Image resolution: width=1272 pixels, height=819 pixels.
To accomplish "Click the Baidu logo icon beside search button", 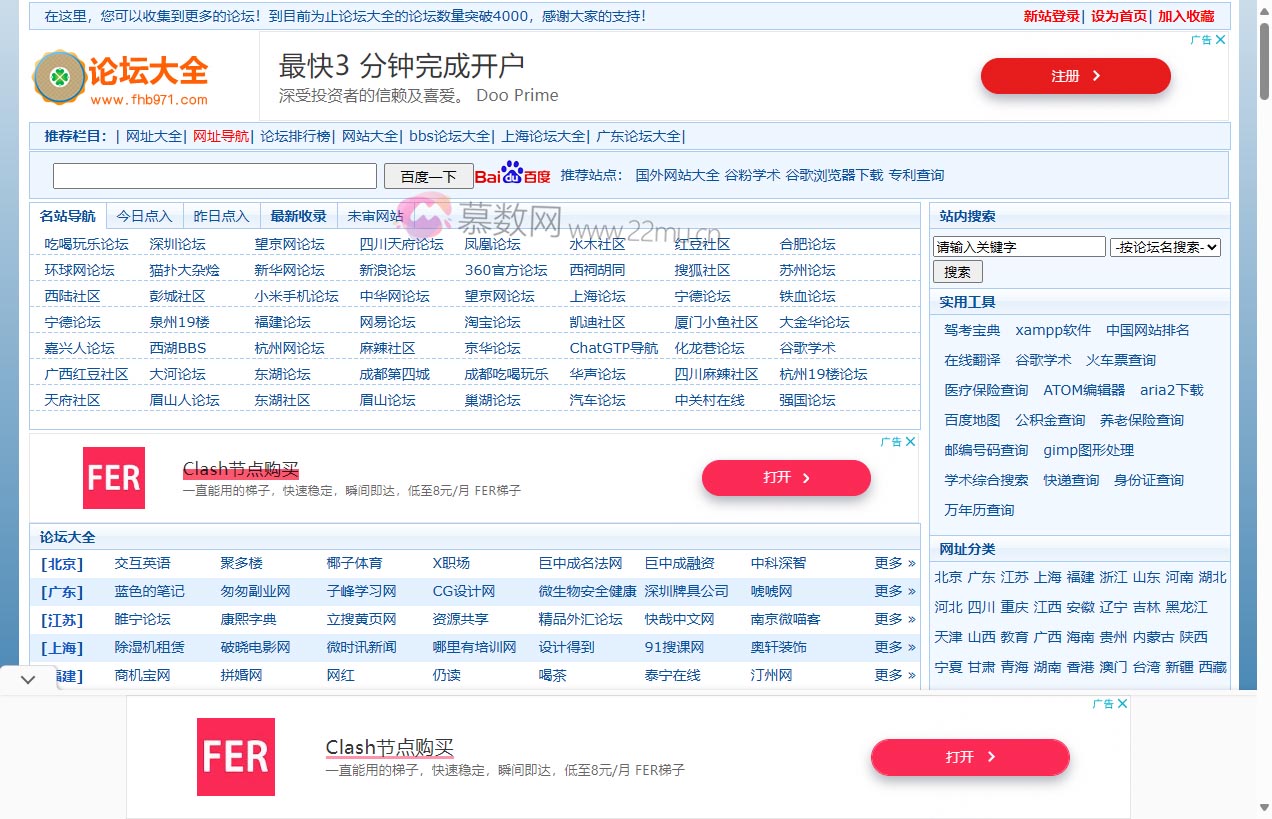I will pos(511,174).
